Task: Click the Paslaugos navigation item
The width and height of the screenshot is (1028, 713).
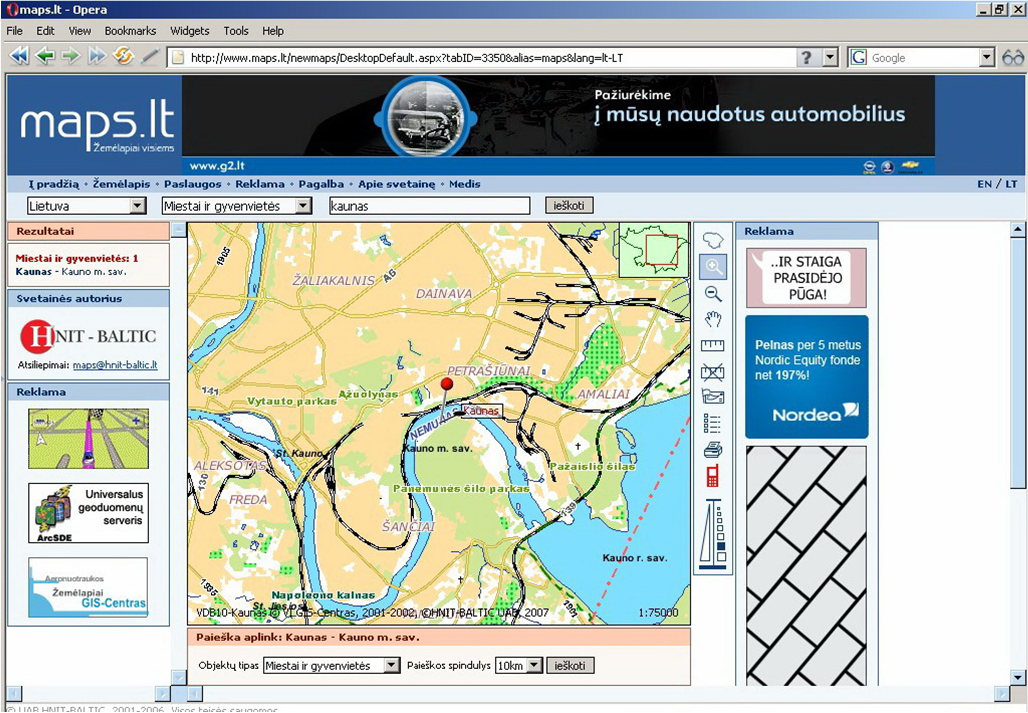Action: (194, 184)
